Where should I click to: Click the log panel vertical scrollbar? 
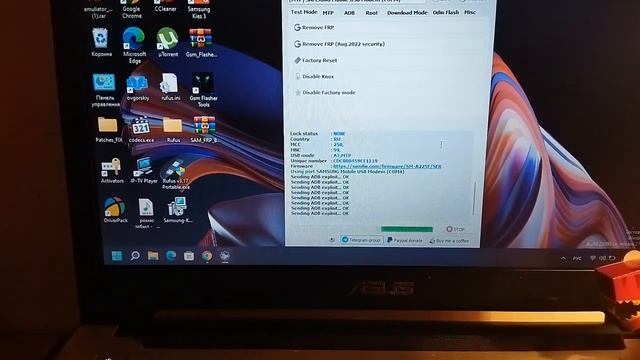[x=473, y=198]
